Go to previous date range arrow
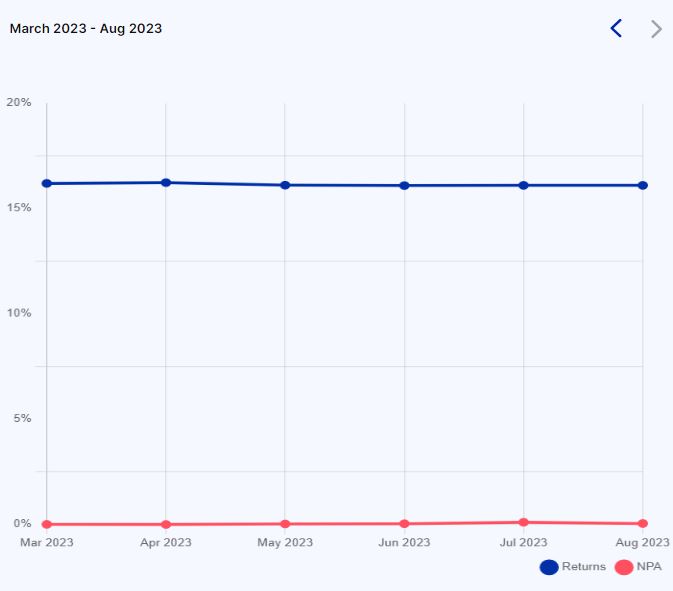Image resolution: width=673 pixels, height=591 pixels. pos(616,29)
